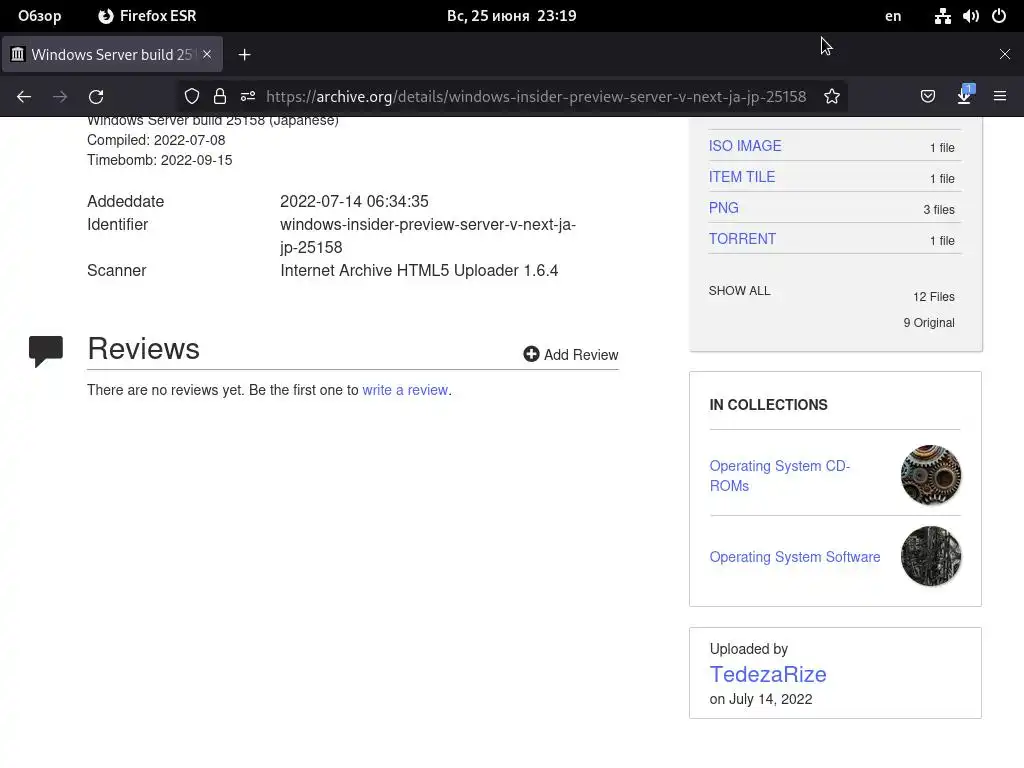Open the tracking protection shield icon

click(x=191, y=97)
